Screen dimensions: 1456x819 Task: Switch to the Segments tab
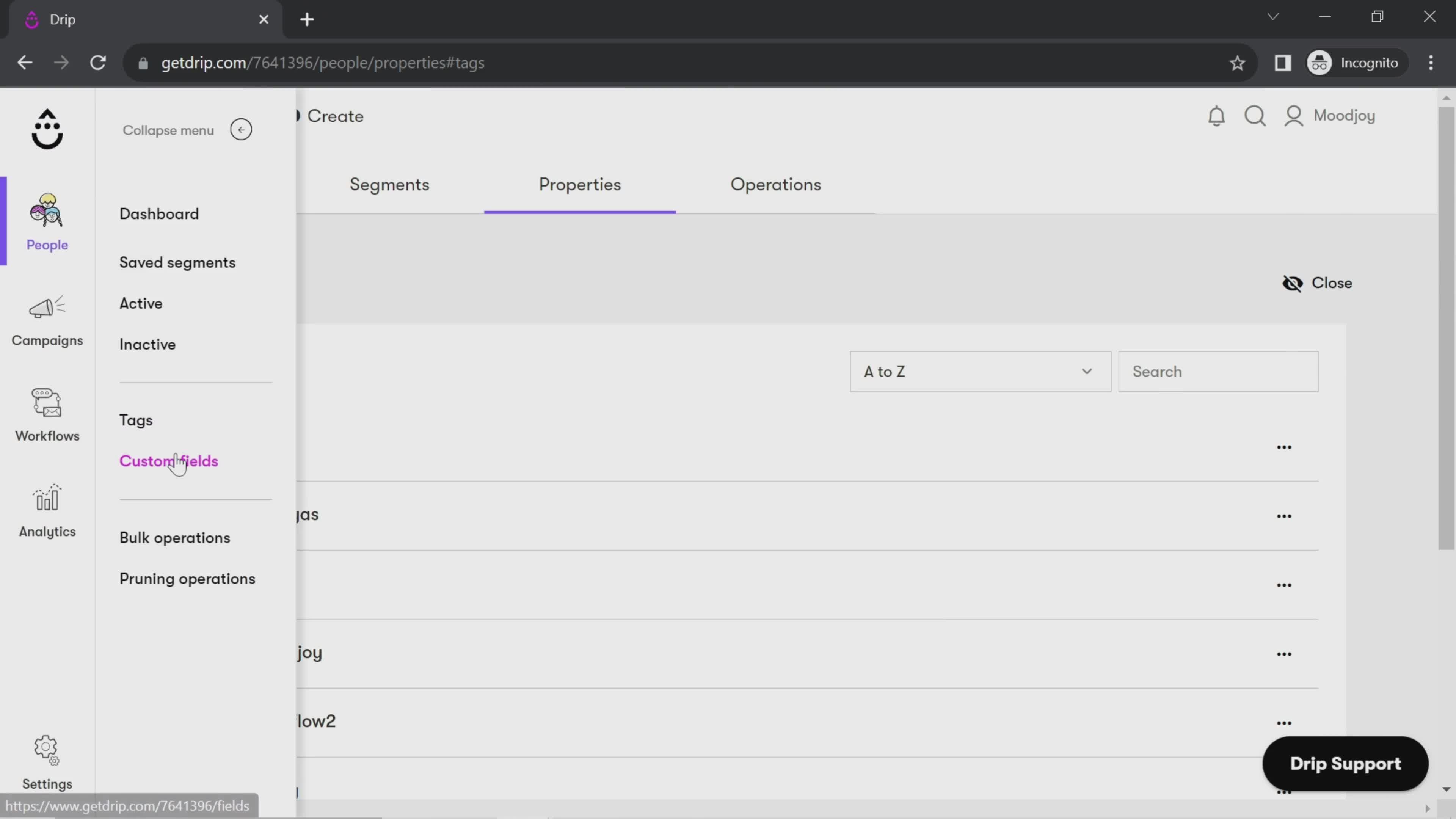(389, 185)
